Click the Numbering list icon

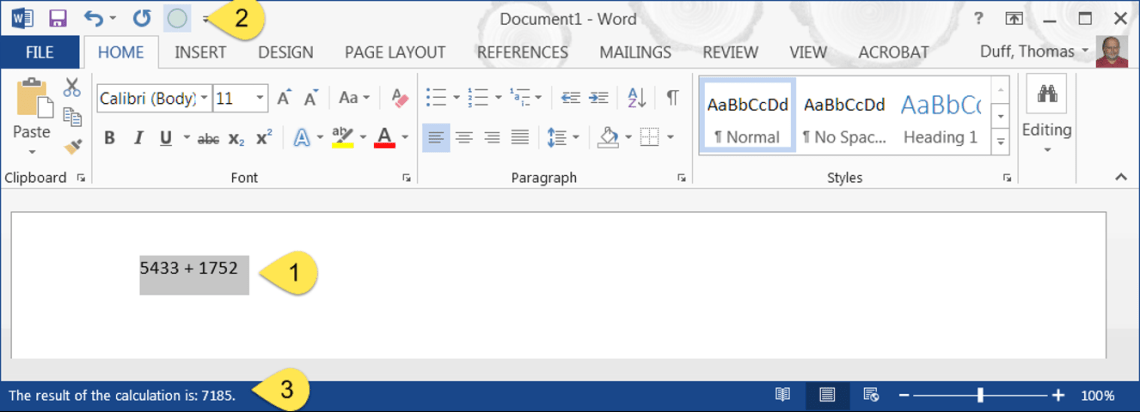[x=478, y=97]
